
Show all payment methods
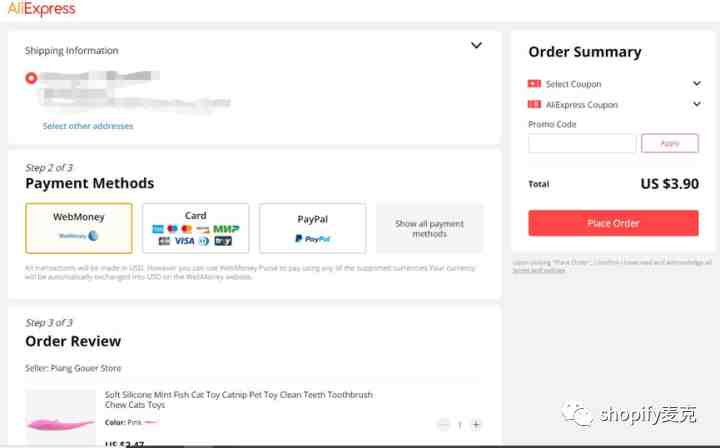[x=429, y=228]
